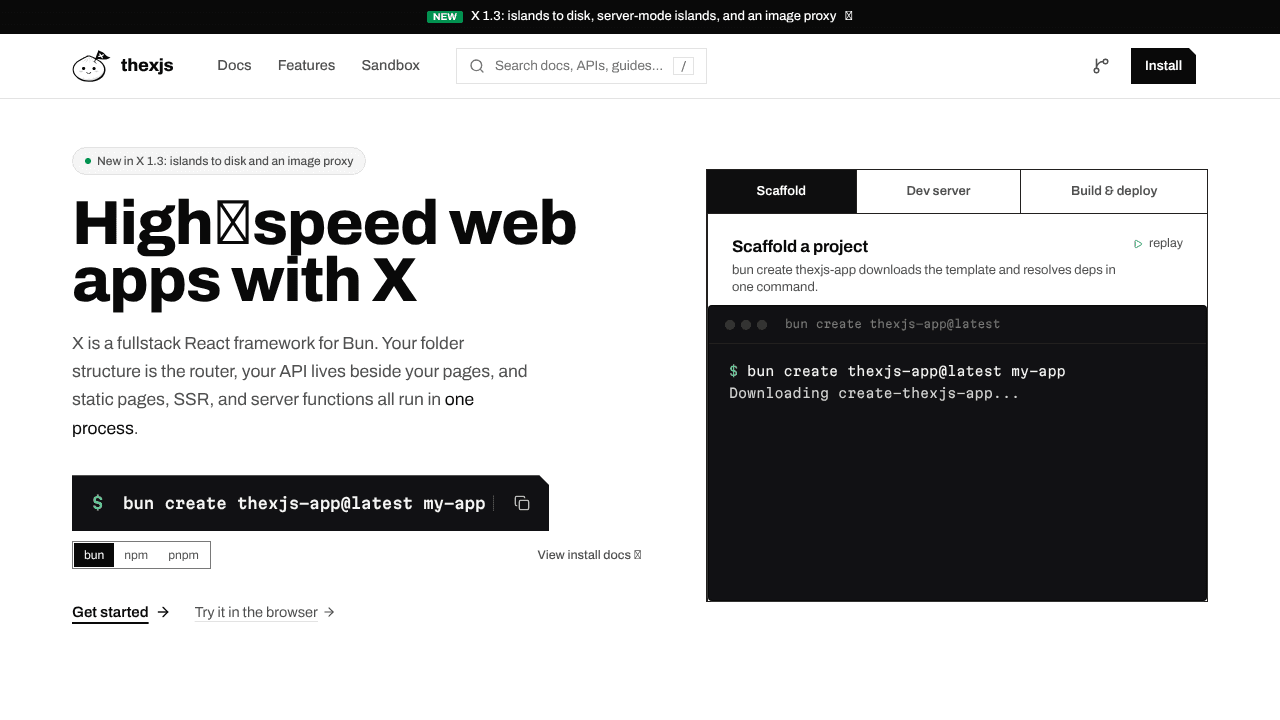The width and height of the screenshot is (1280, 720).
Task: Click Downloading create-thexjs-app... terminal line
Action: click(874, 393)
